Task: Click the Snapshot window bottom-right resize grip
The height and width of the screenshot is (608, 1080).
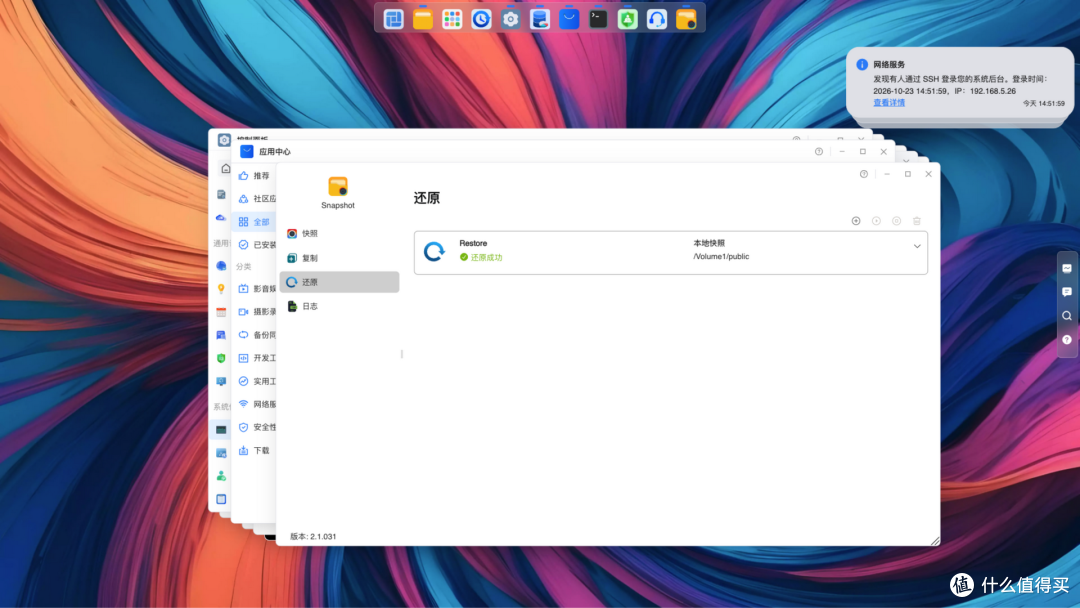Action: tap(935, 541)
